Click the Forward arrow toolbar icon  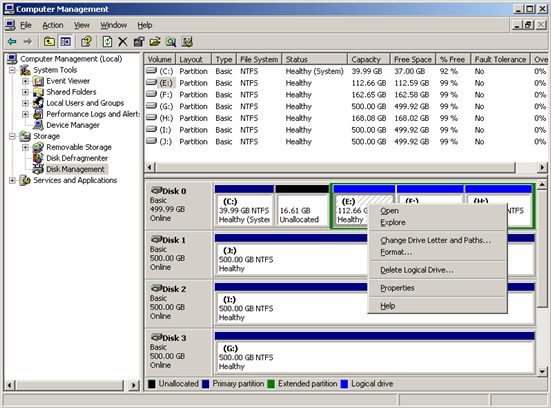(27, 42)
